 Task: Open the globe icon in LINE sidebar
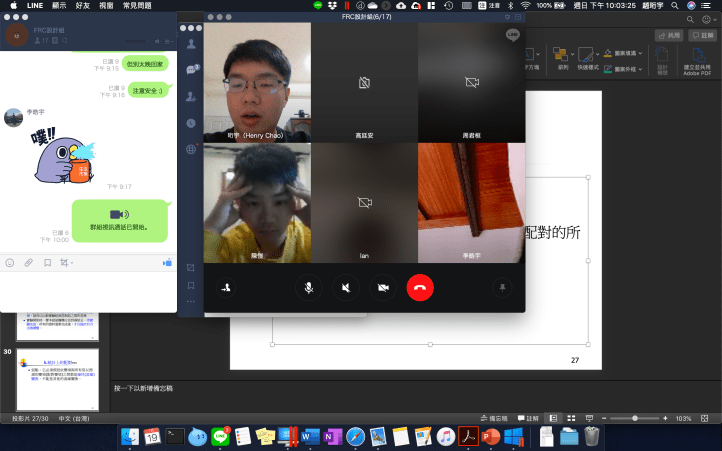click(191, 149)
